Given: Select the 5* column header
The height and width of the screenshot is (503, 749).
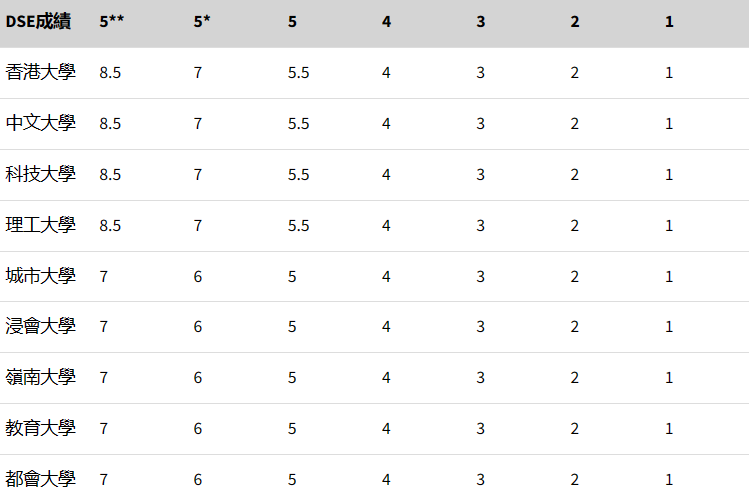Looking at the screenshot, I should (x=202, y=21).
